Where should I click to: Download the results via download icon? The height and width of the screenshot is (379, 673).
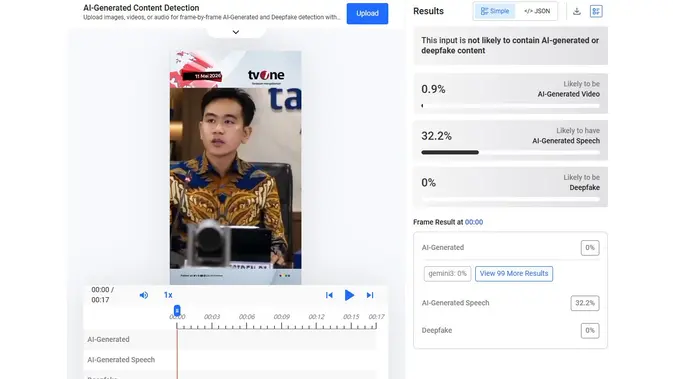click(577, 11)
